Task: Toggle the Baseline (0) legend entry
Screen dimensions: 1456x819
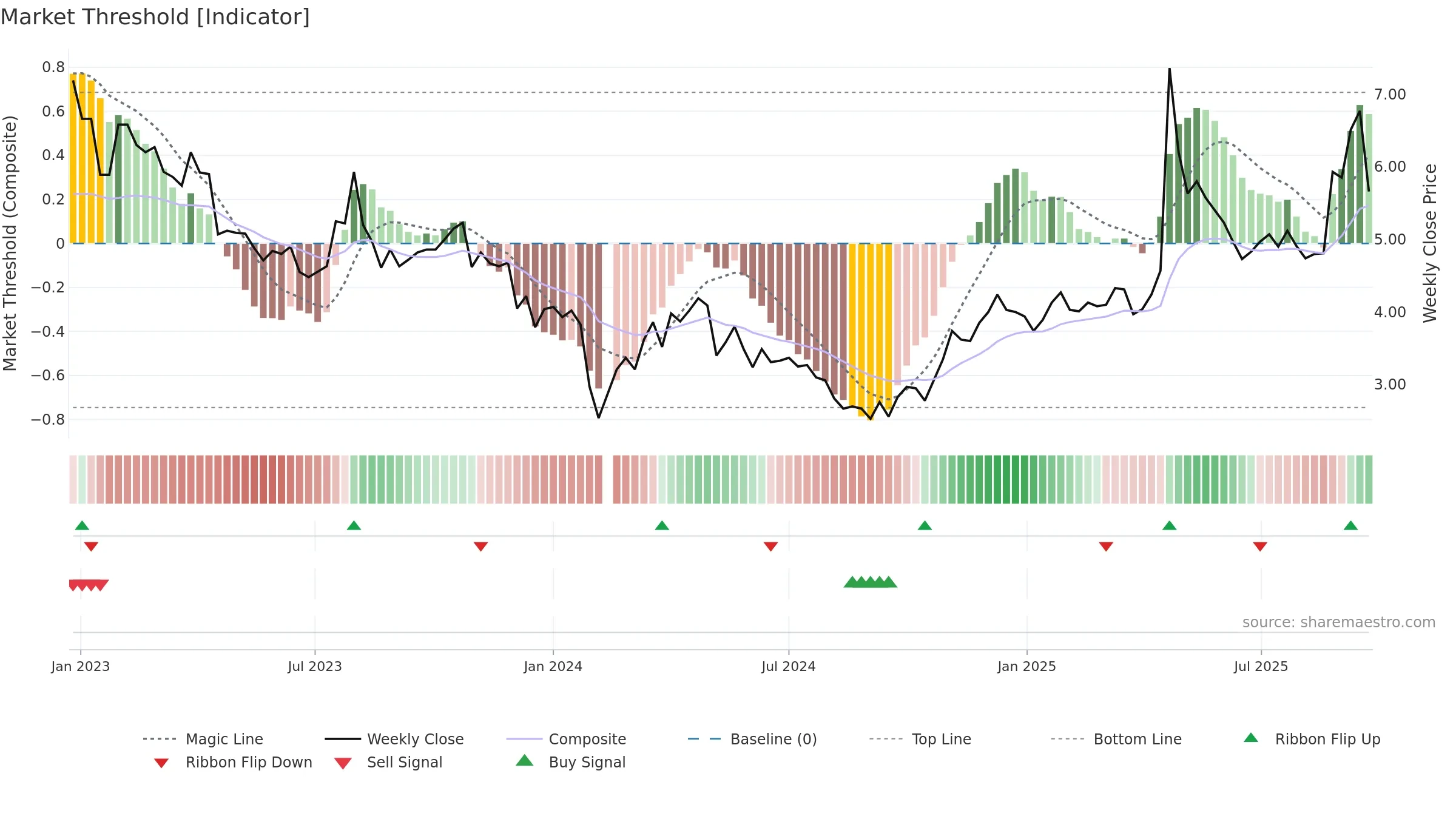Action: pyautogui.click(x=752, y=739)
